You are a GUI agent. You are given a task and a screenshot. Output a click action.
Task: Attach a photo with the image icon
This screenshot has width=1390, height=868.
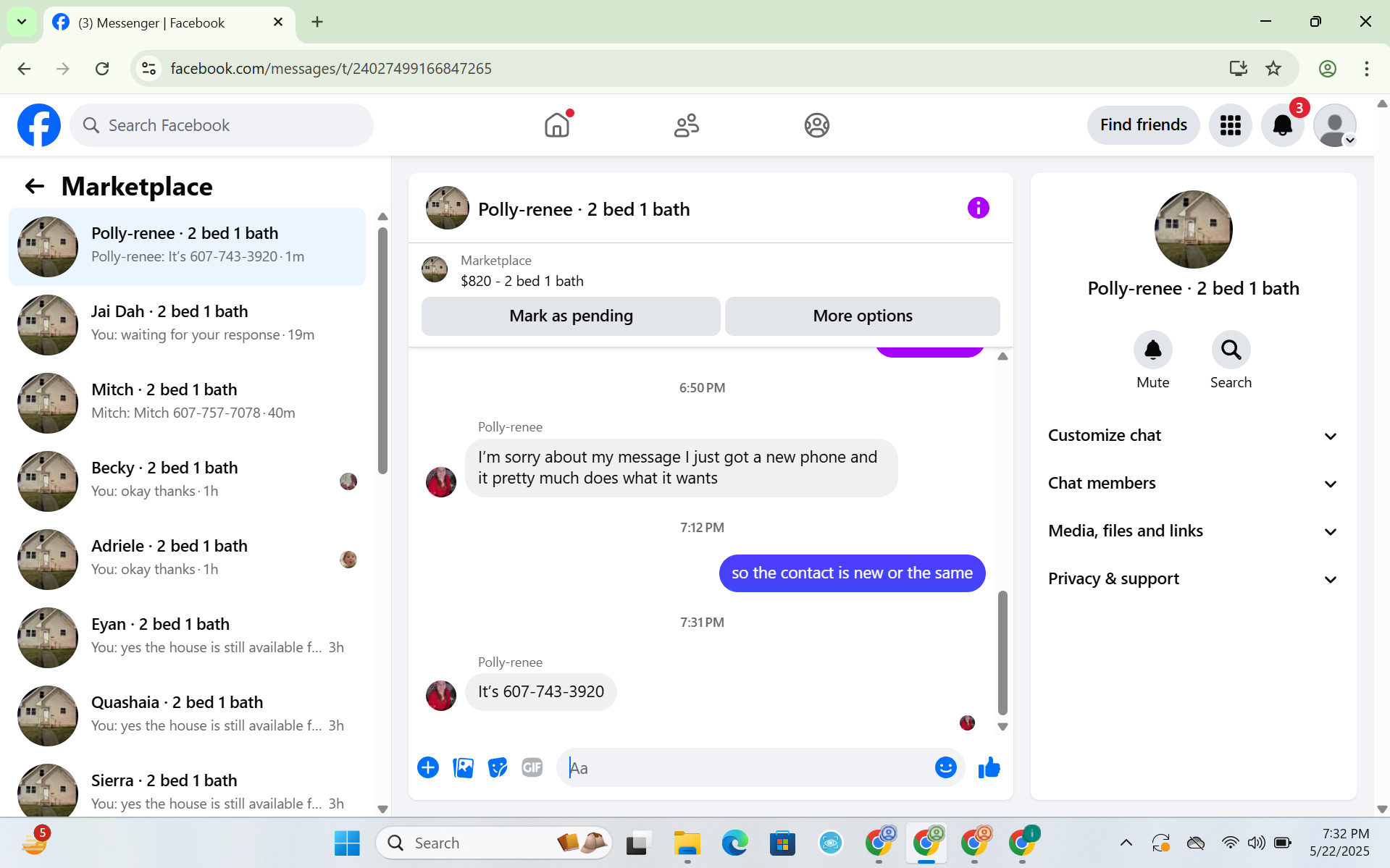(x=463, y=767)
